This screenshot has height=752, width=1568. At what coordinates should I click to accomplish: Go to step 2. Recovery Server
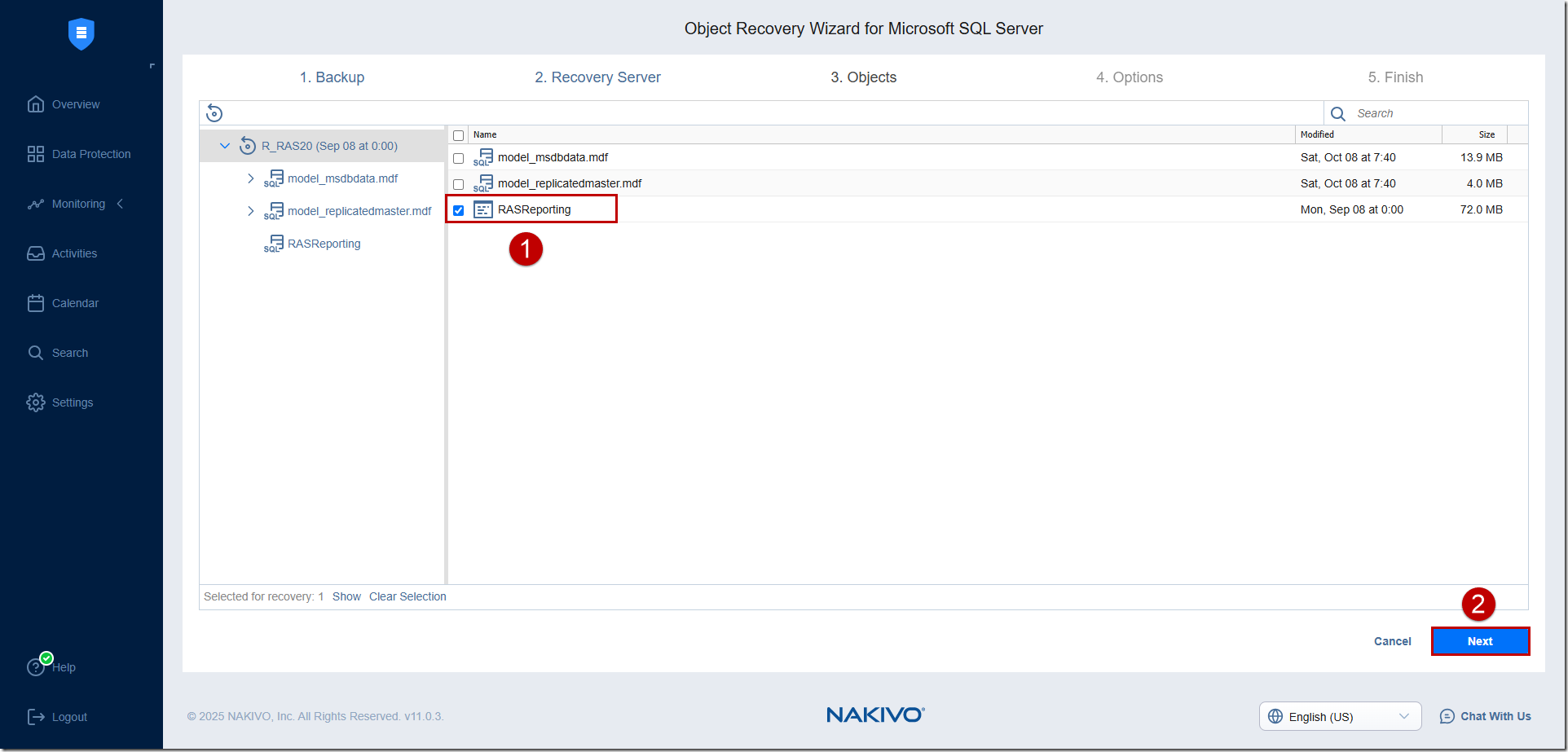pyautogui.click(x=598, y=77)
